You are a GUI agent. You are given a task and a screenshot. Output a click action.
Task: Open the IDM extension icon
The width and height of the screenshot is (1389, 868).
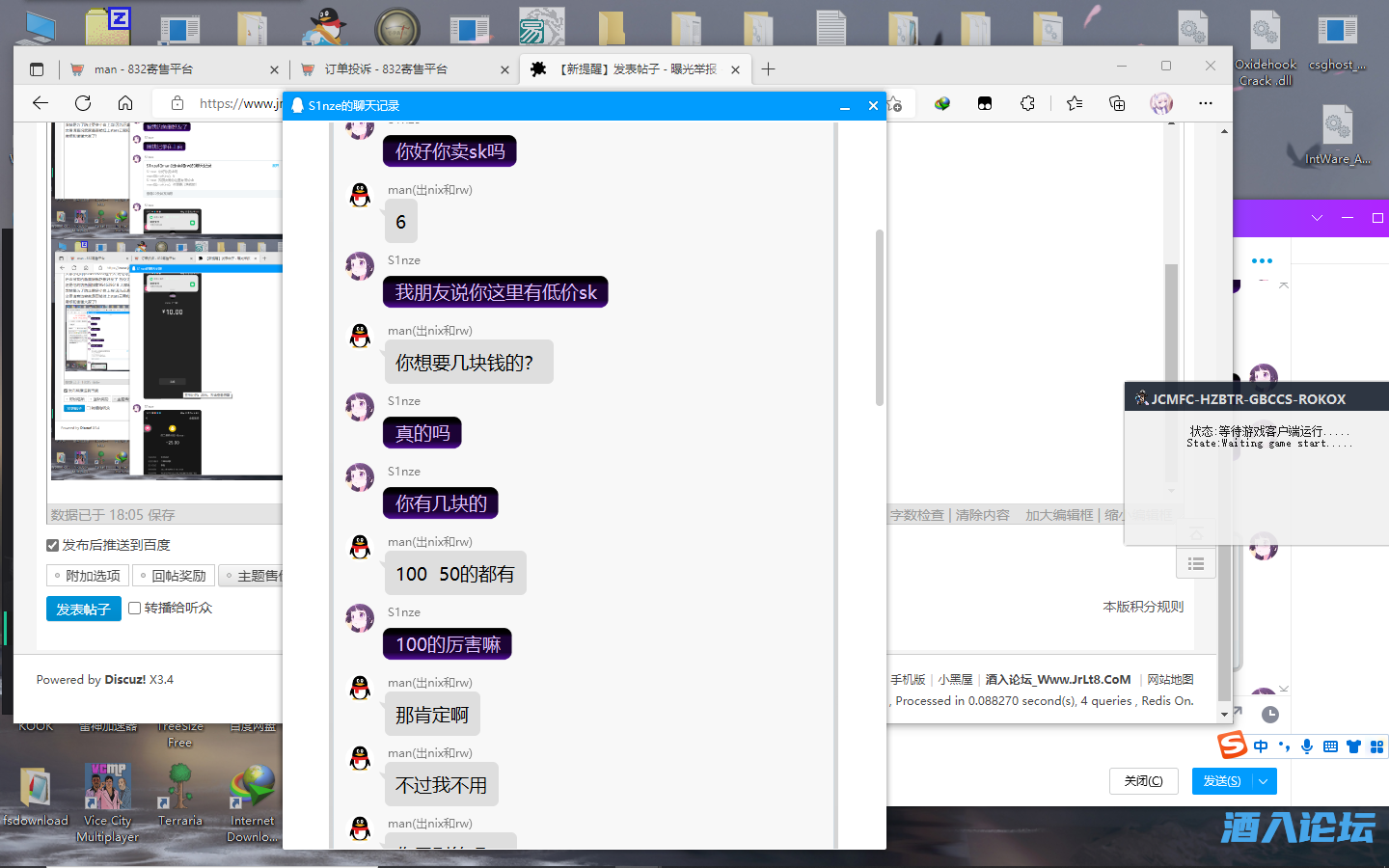[942, 103]
